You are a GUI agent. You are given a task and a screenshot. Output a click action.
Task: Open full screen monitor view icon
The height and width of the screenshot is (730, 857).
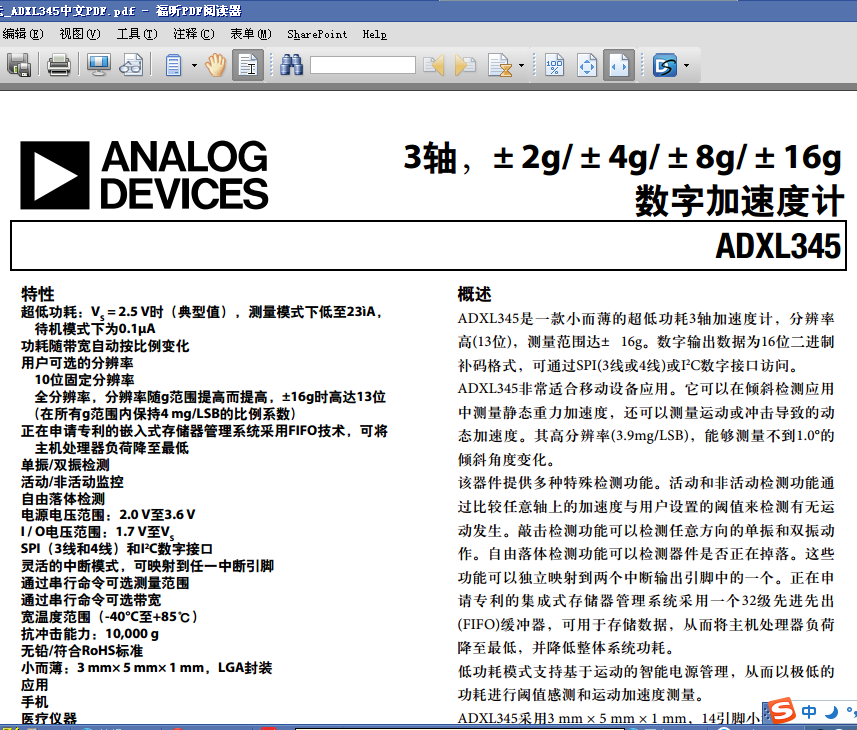[x=98, y=66]
